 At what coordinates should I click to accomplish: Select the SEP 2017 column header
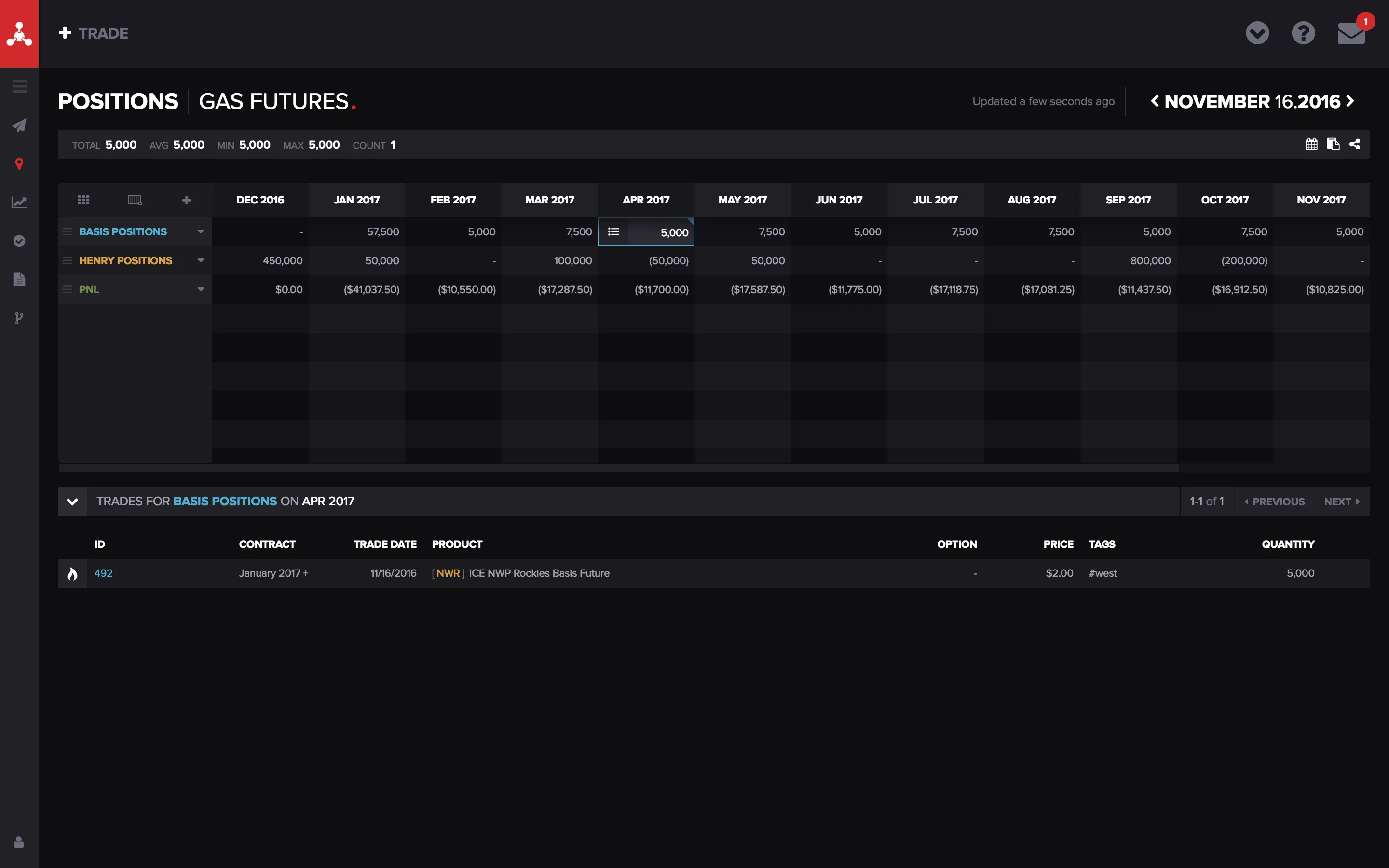point(1128,200)
